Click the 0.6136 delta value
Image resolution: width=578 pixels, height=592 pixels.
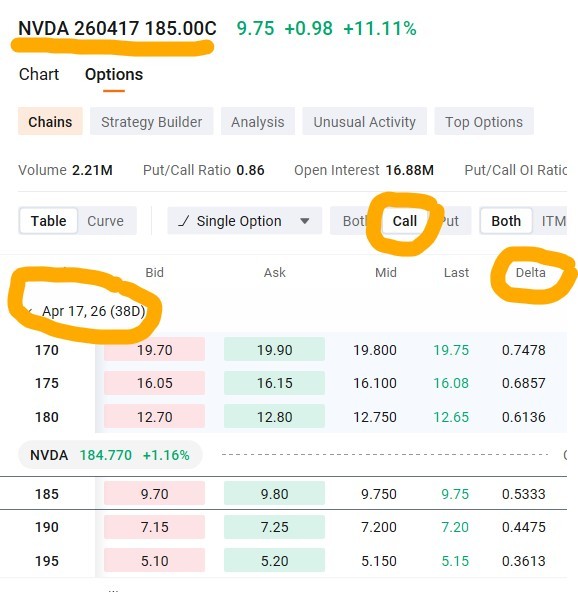(x=524, y=417)
